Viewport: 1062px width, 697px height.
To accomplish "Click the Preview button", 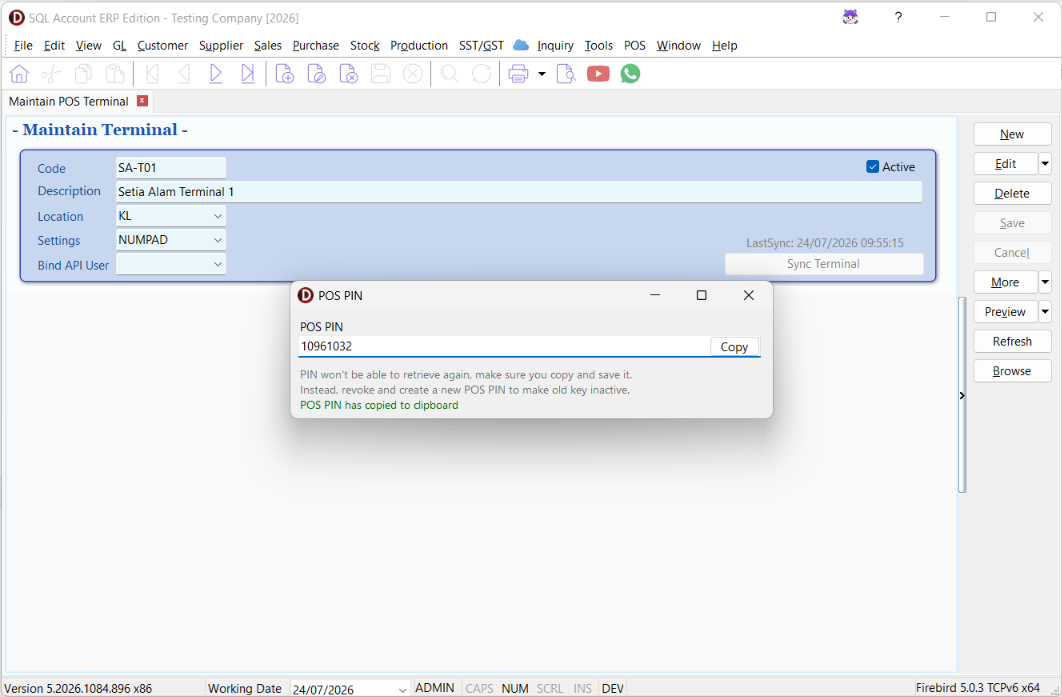I will [1005, 312].
